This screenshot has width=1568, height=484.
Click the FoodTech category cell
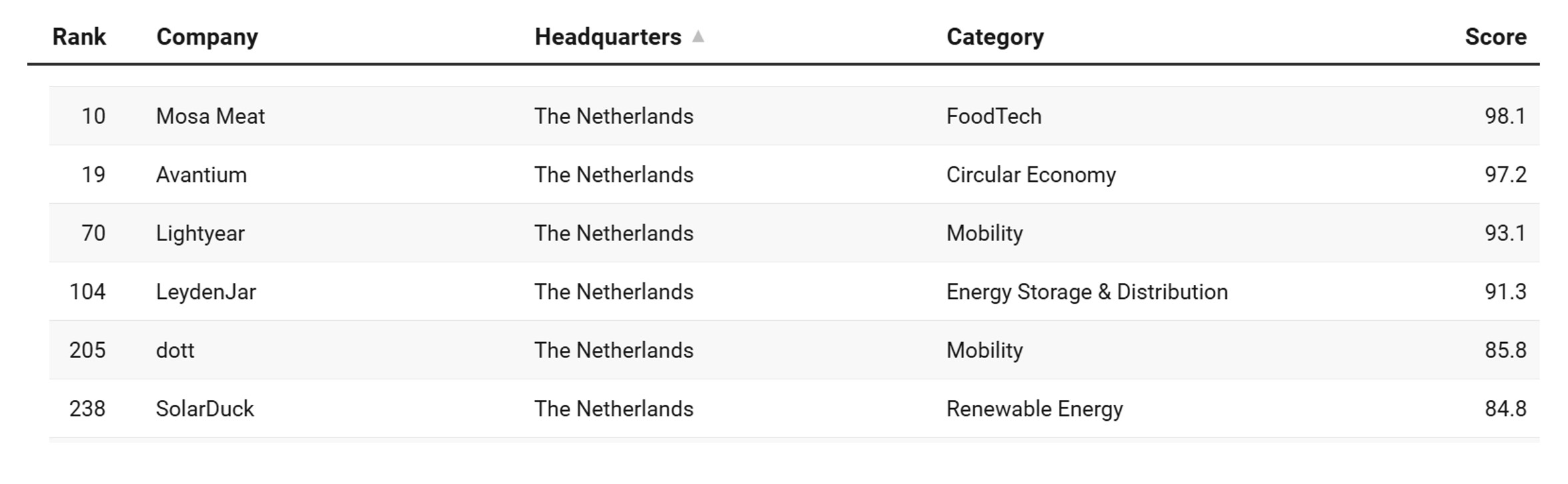pyautogui.click(x=993, y=116)
